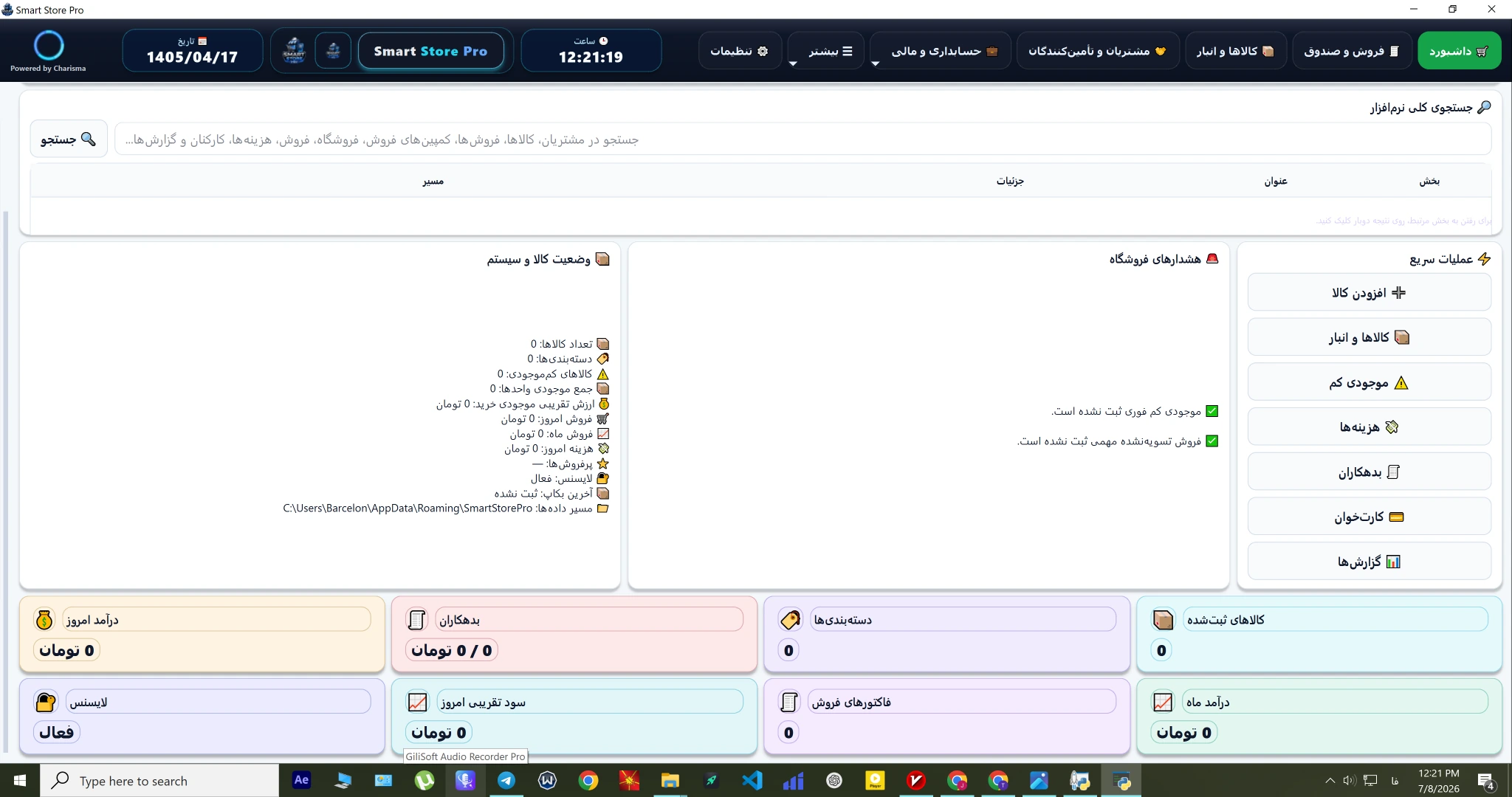1512x797 pixels.
Task: Click the box icon beside تعداد کالاها
Action: pyautogui.click(x=602, y=344)
